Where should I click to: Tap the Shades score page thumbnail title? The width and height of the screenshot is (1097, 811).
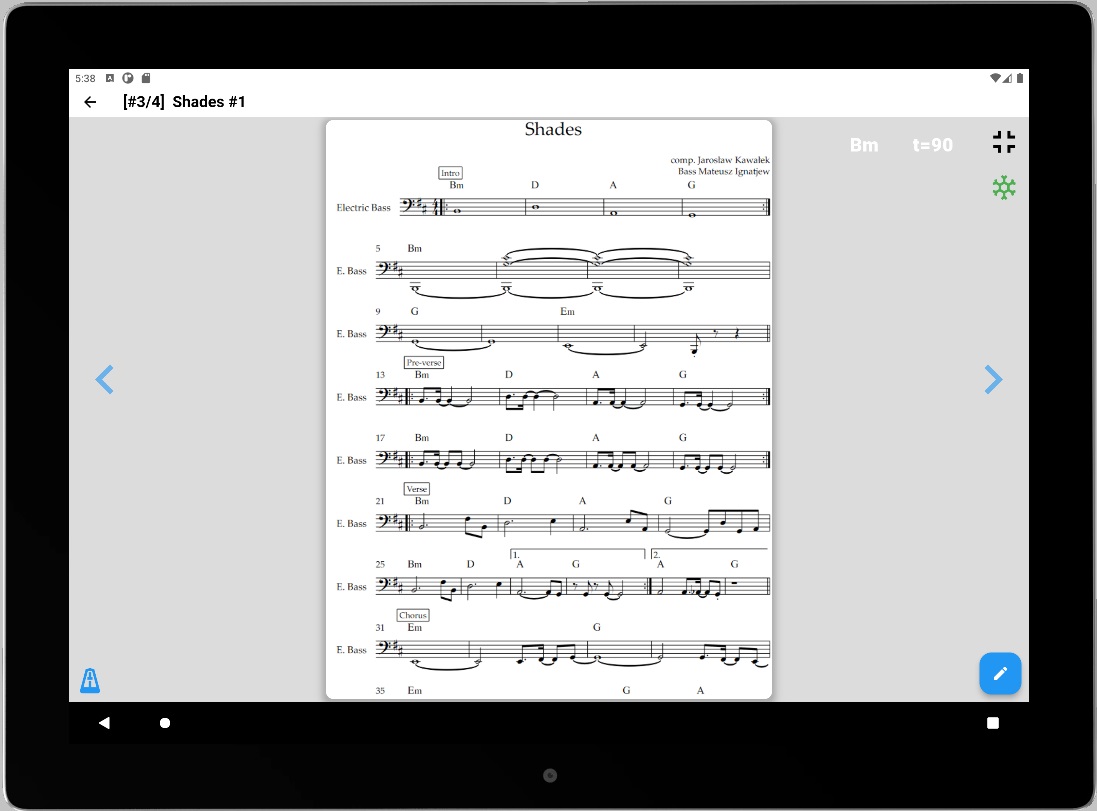[x=553, y=129]
